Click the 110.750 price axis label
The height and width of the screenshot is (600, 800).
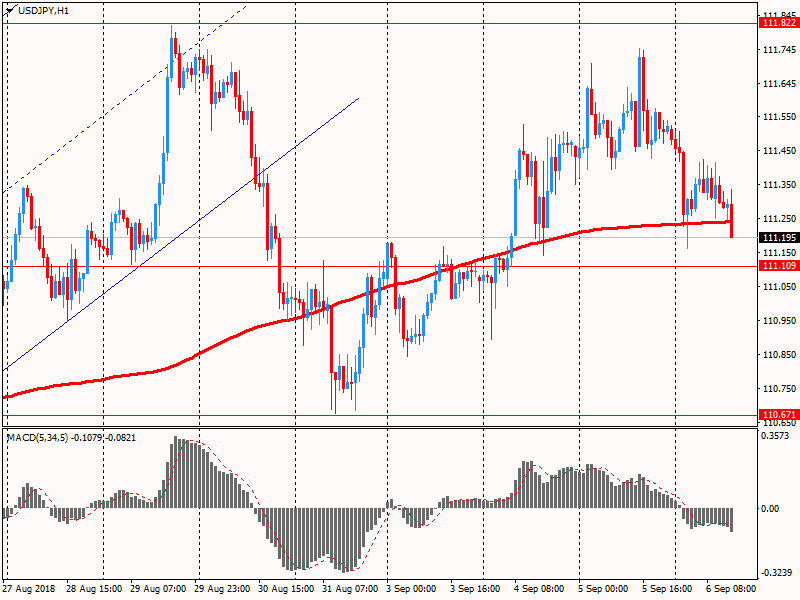pyautogui.click(x=779, y=389)
